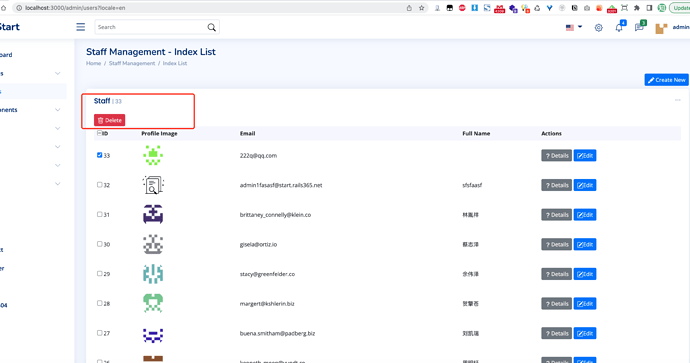Open the settings gear icon
Viewport: 690px width, 363px height.
pos(598,28)
